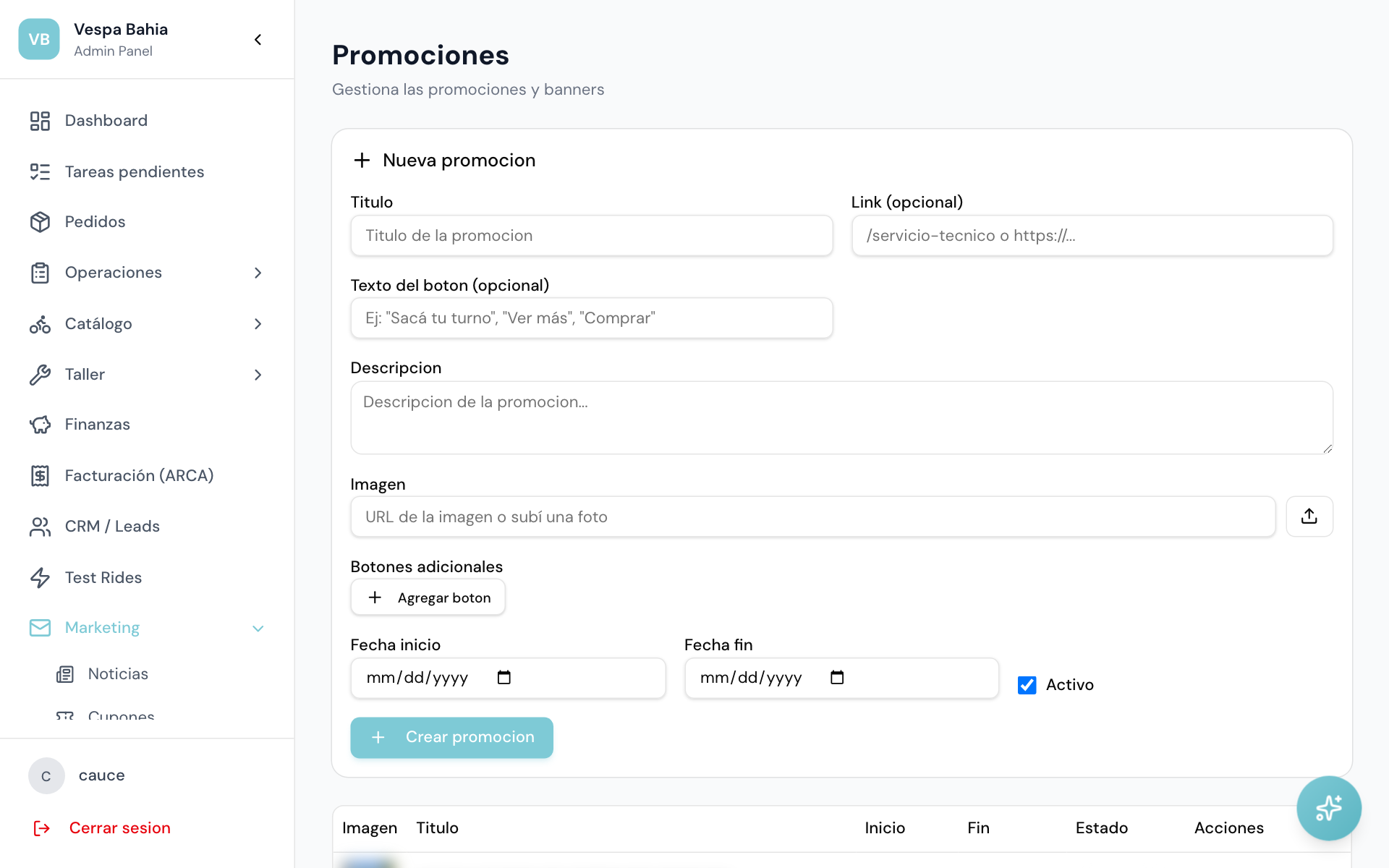Focus the Imagen URL field
The image size is (1389, 868).
(812, 516)
